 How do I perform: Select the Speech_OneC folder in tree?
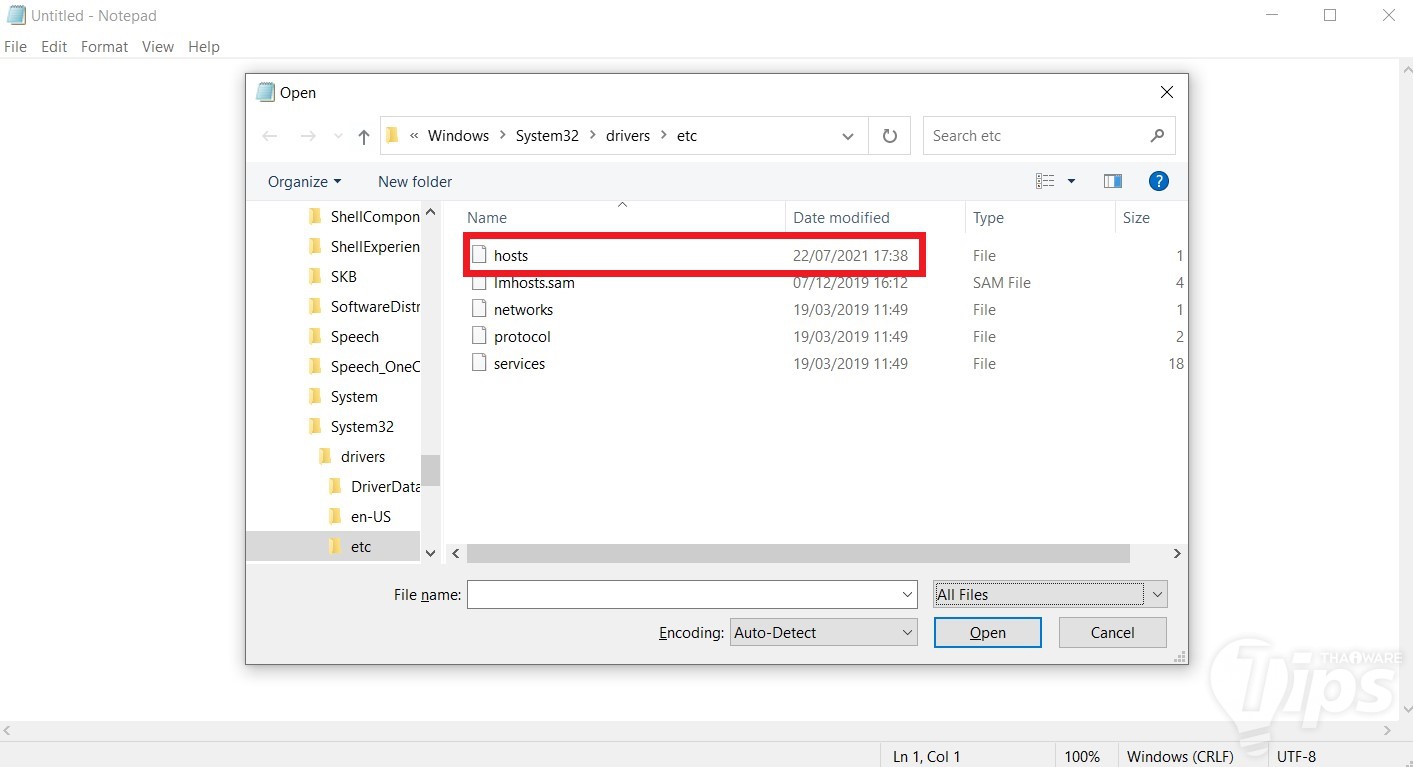click(364, 366)
